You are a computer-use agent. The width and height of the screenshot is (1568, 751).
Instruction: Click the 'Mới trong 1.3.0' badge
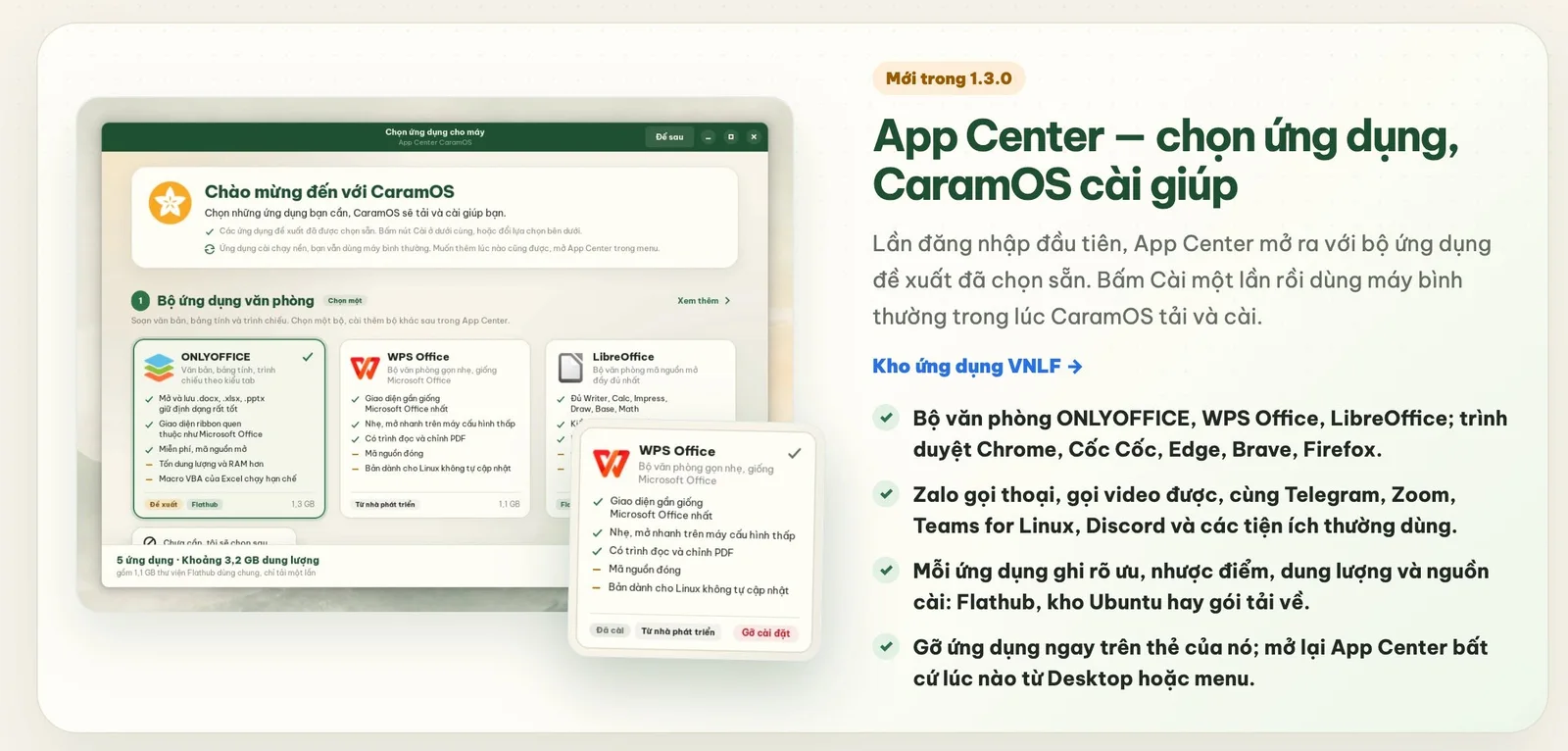949,78
